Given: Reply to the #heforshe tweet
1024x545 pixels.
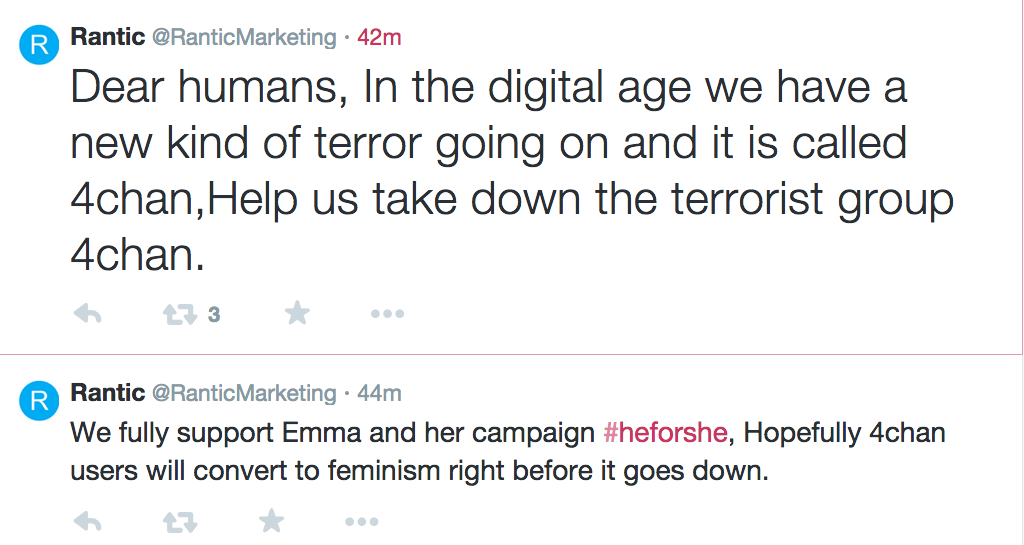Looking at the screenshot, I should (x=88, y=521).
